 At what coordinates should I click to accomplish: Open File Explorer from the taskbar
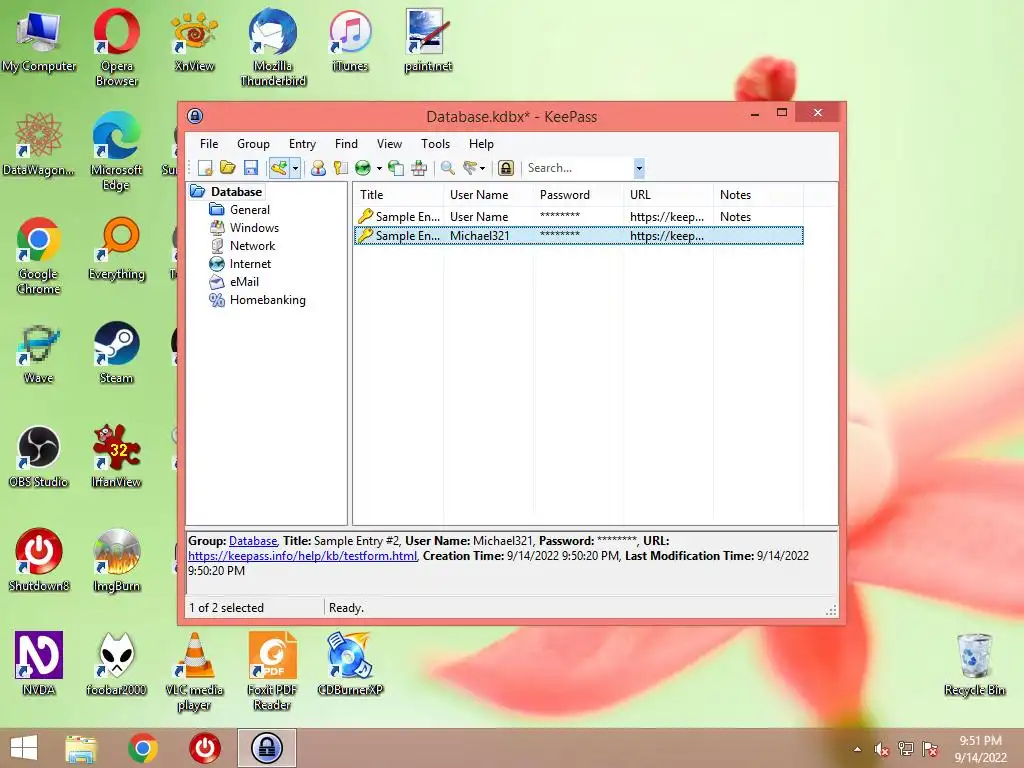tap(80, 748)
